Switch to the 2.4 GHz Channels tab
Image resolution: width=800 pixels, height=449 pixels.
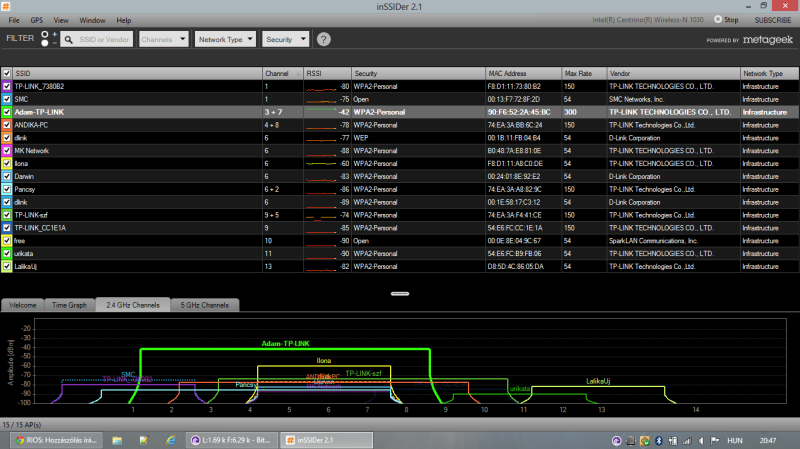[x=133, y=305]
